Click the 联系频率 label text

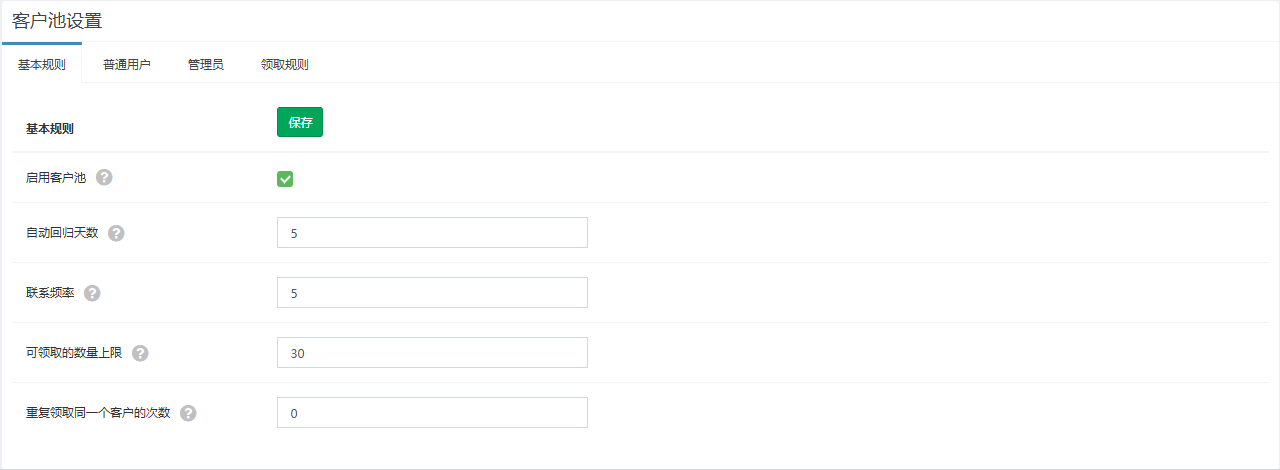coord(50,293)
